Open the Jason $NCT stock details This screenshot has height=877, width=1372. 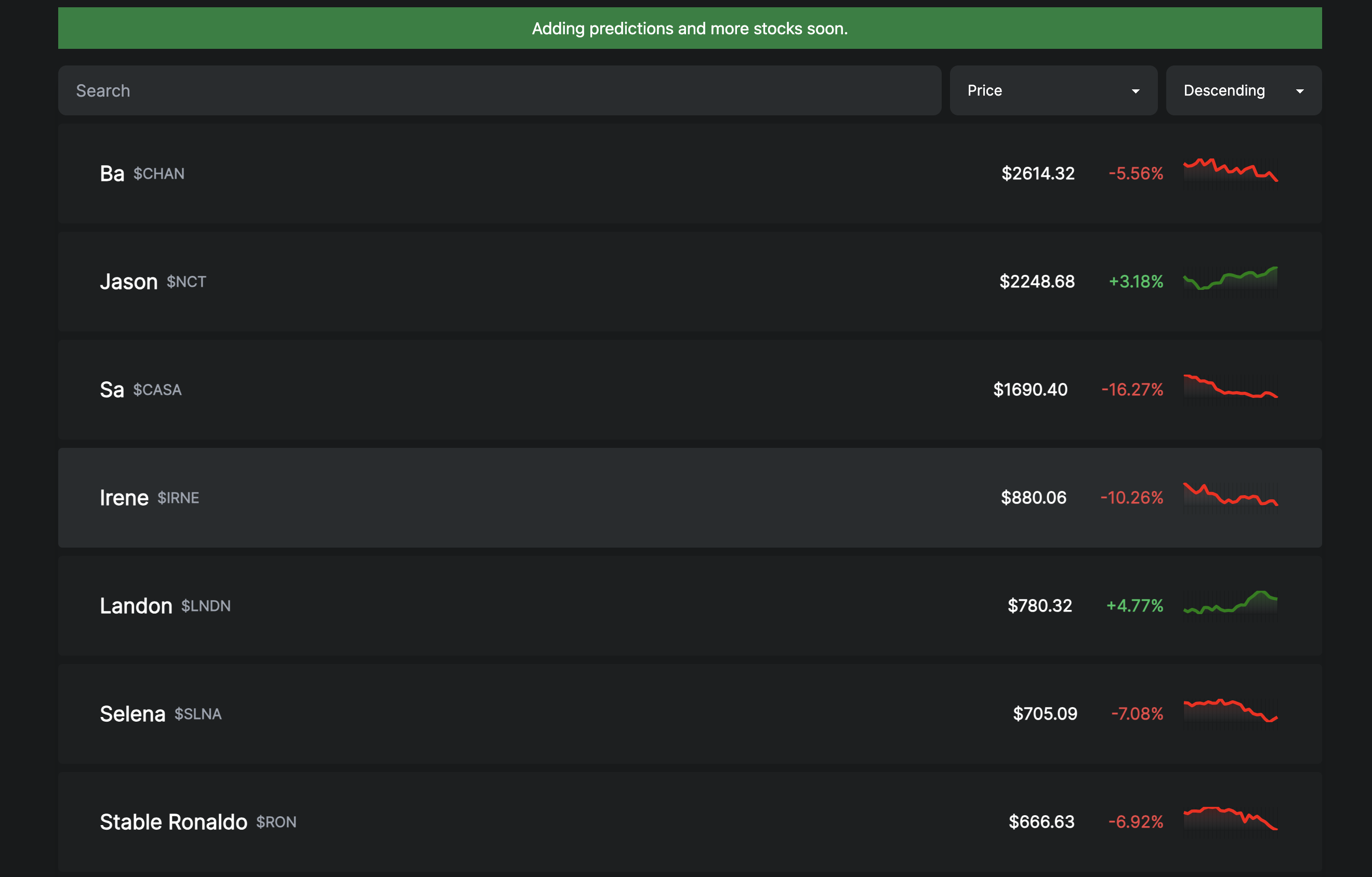pos(684,281)
